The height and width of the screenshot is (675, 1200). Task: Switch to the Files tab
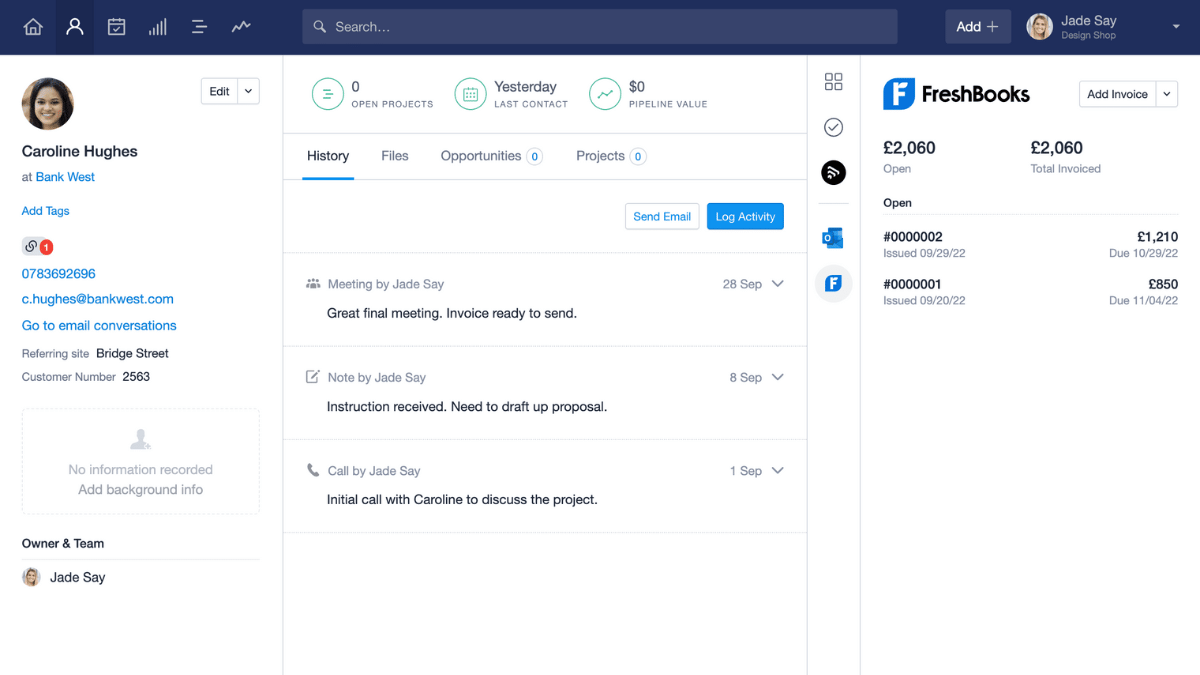point(394,156)
